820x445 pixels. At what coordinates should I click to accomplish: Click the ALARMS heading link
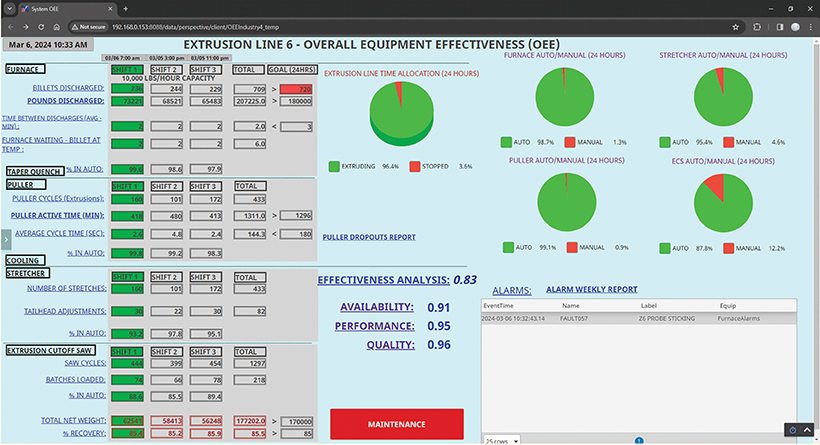[511, 290]
